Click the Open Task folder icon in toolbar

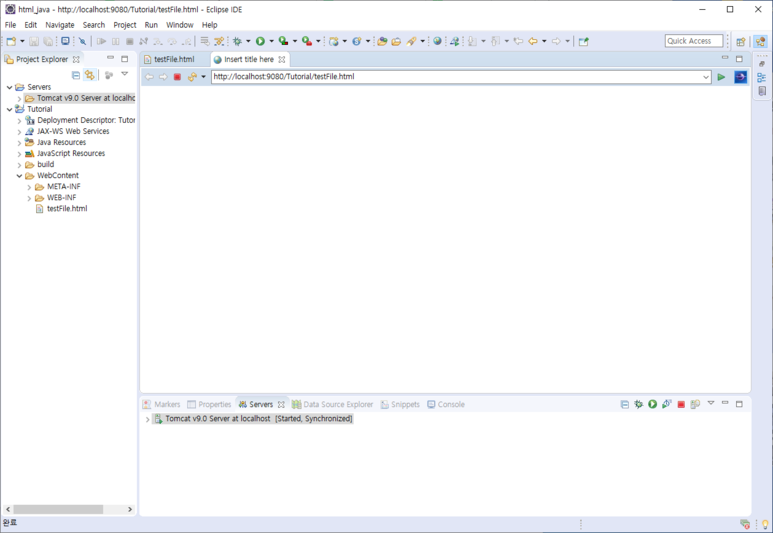tap(396, 41)
